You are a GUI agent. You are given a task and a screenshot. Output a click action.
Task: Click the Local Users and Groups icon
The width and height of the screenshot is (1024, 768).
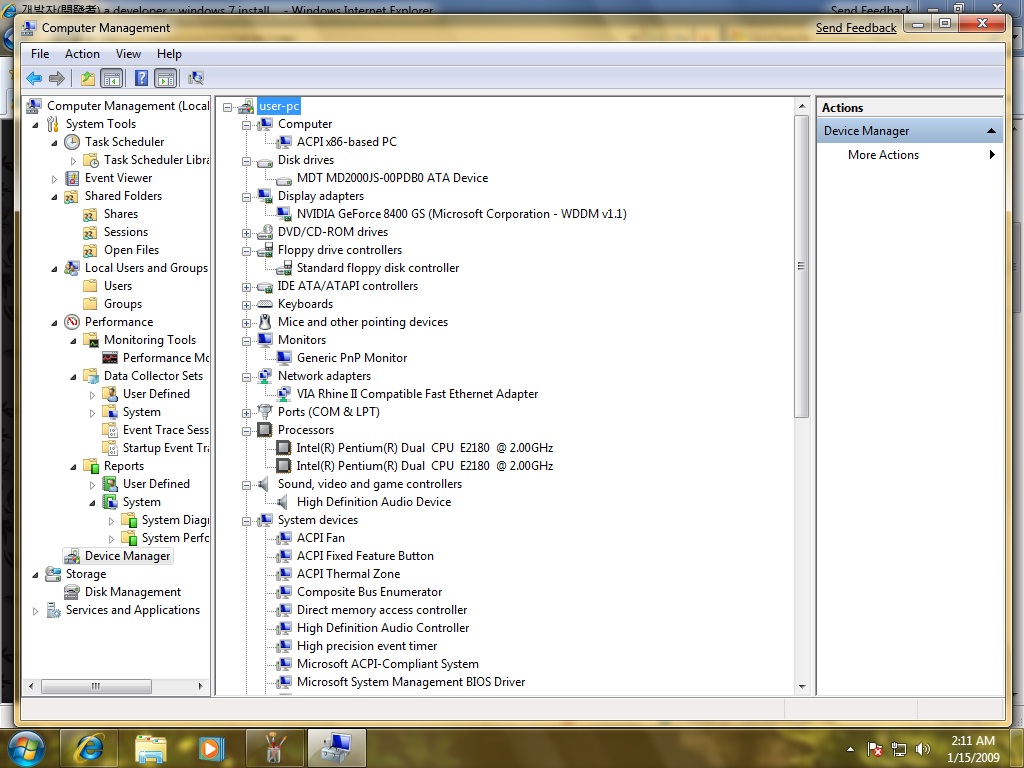(72, 268)
